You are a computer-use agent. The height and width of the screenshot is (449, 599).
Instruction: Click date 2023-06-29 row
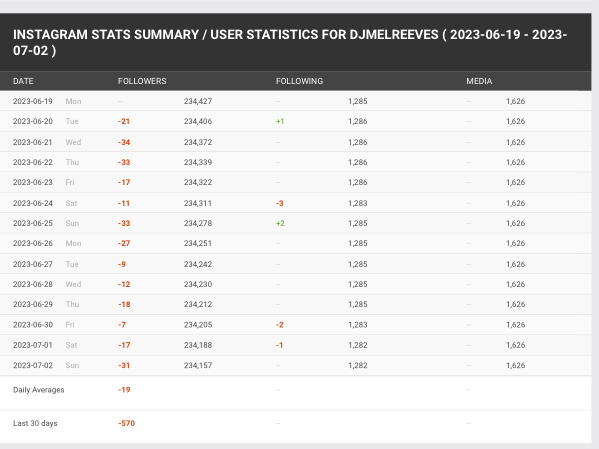point(33,304)
